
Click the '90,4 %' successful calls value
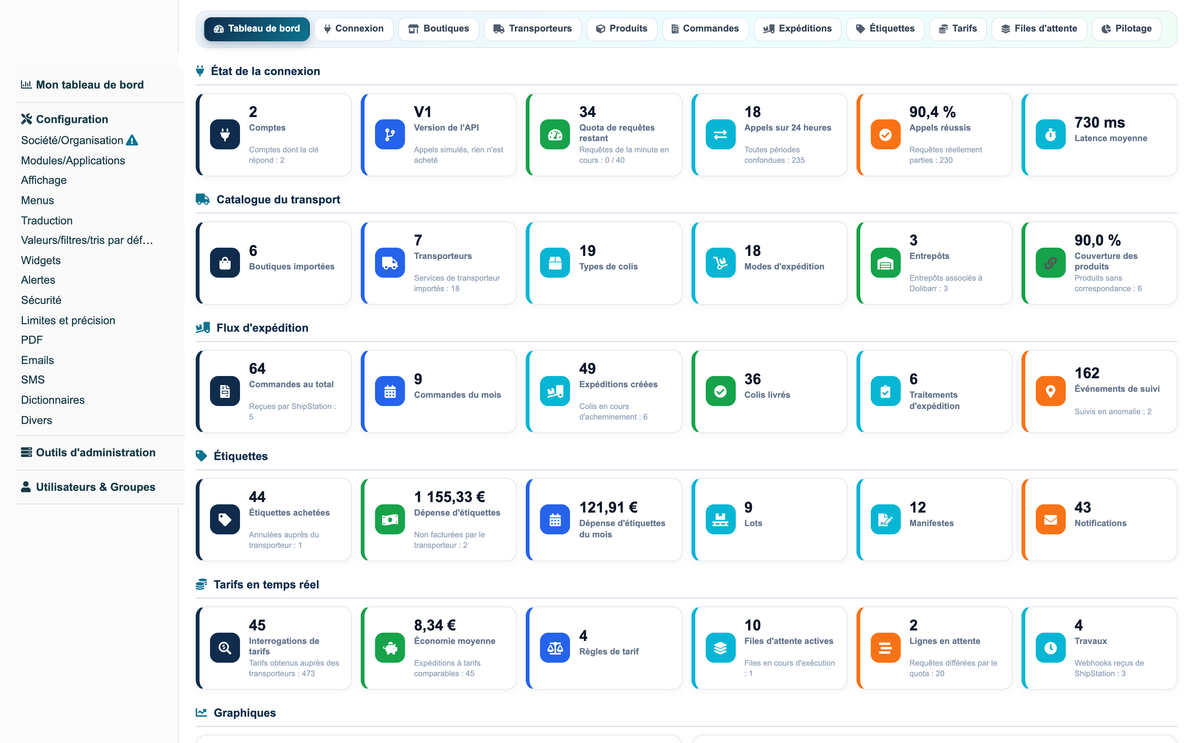[933, 112]
